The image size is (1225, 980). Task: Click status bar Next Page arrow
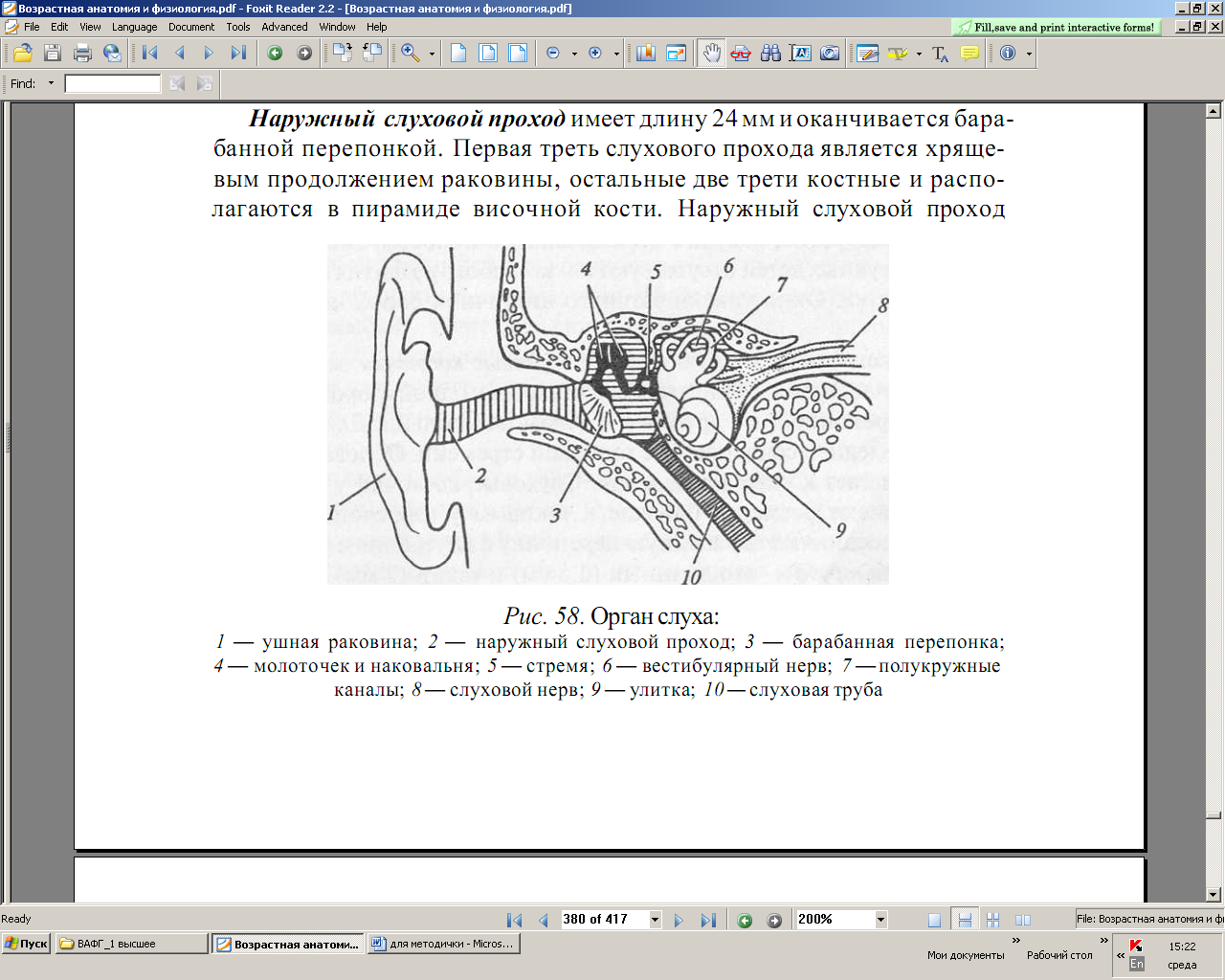pos(679,920)
